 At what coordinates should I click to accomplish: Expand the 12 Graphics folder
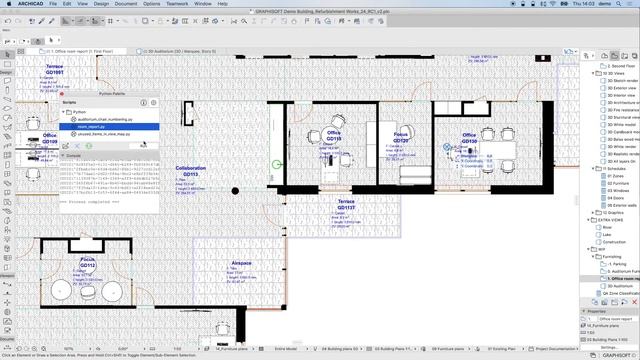point(593,213)
